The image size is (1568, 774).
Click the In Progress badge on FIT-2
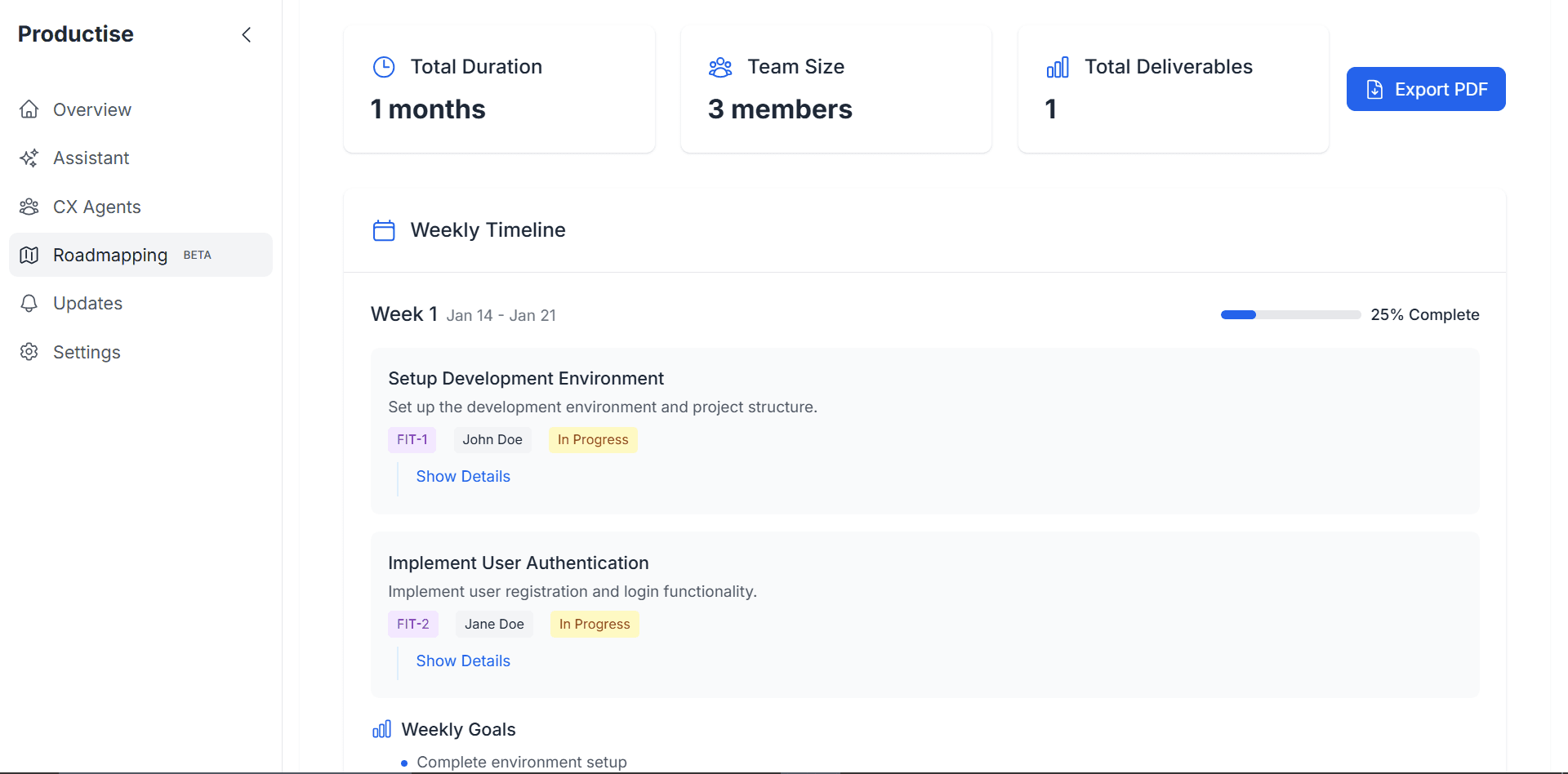click(595, 625)
